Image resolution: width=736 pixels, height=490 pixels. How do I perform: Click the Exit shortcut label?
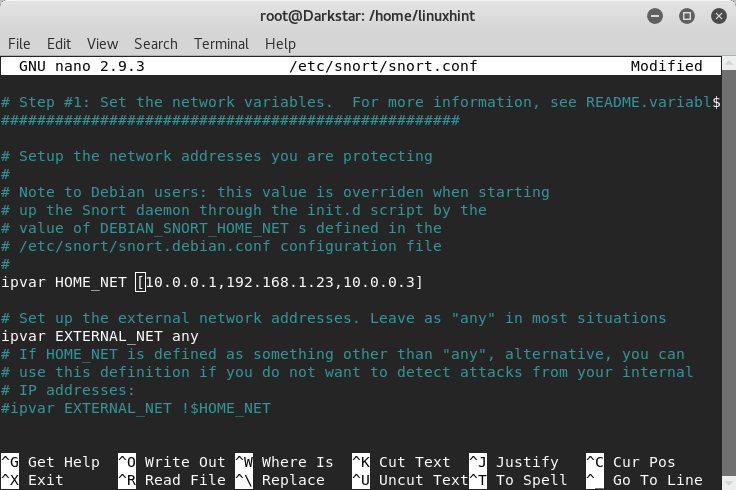(46, 480)
